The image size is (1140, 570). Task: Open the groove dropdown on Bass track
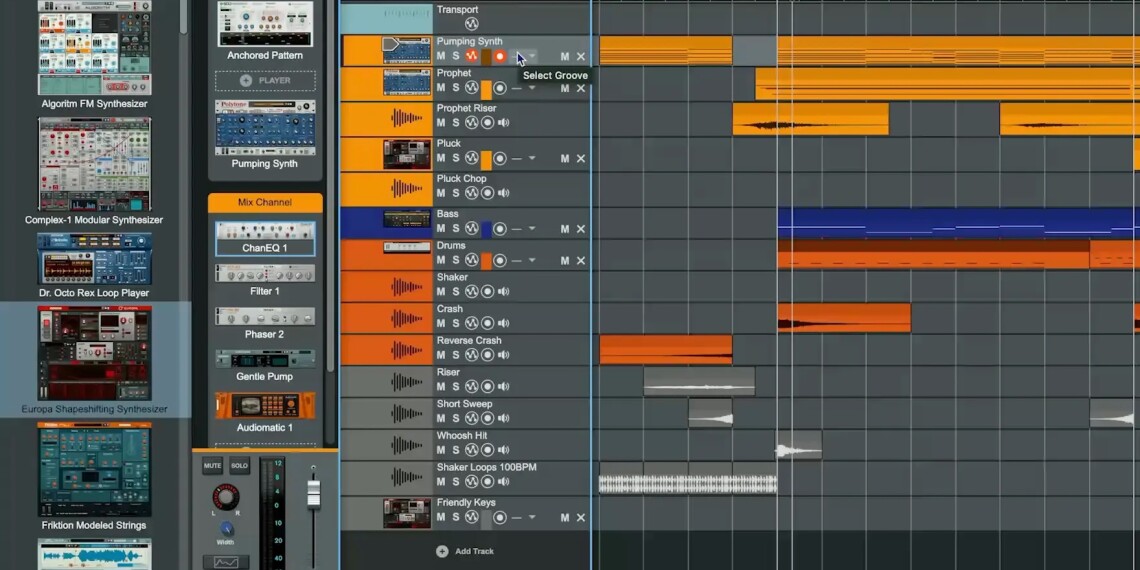(x=532, y=229)
